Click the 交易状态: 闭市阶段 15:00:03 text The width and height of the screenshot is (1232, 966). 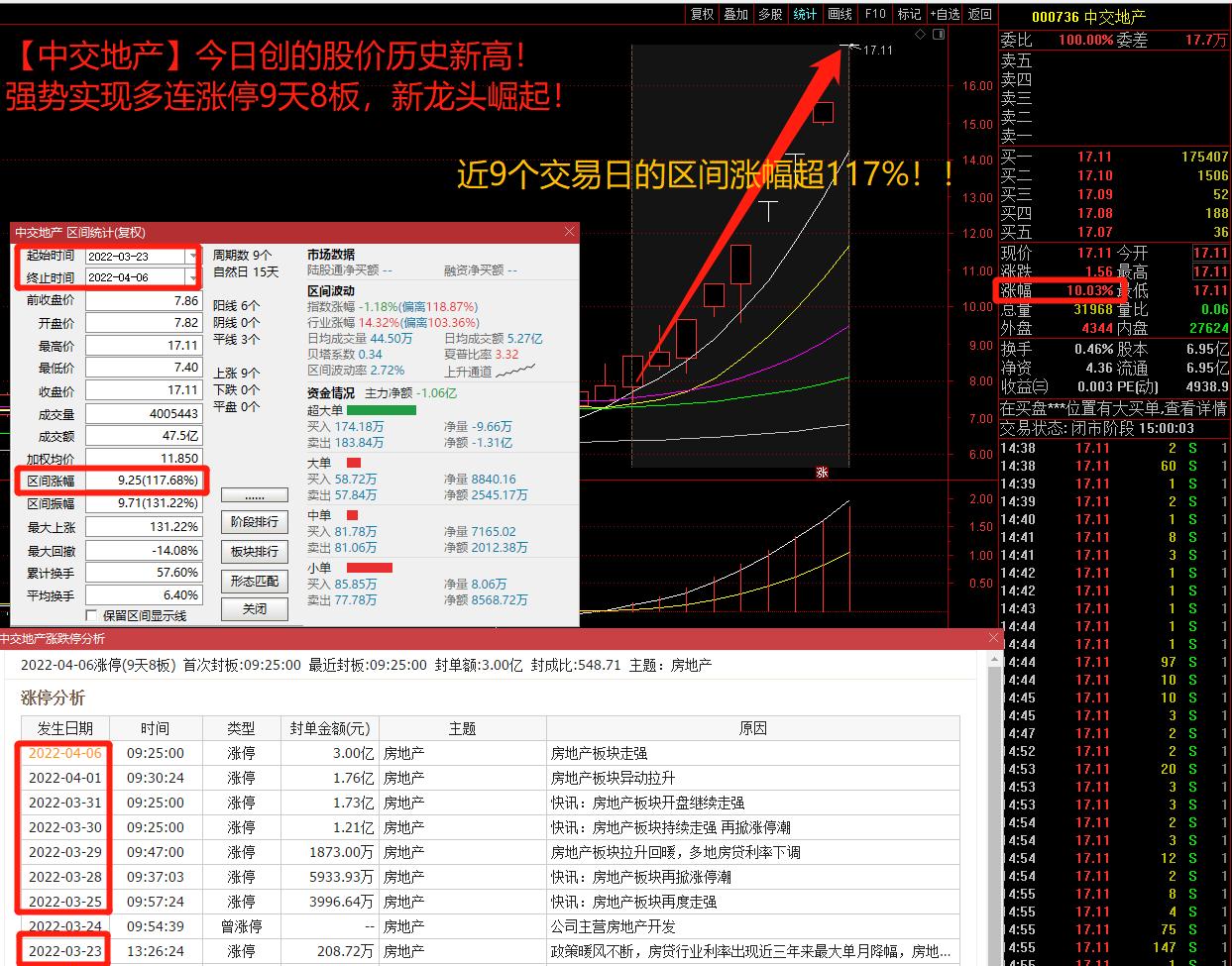coord(1097,428)
